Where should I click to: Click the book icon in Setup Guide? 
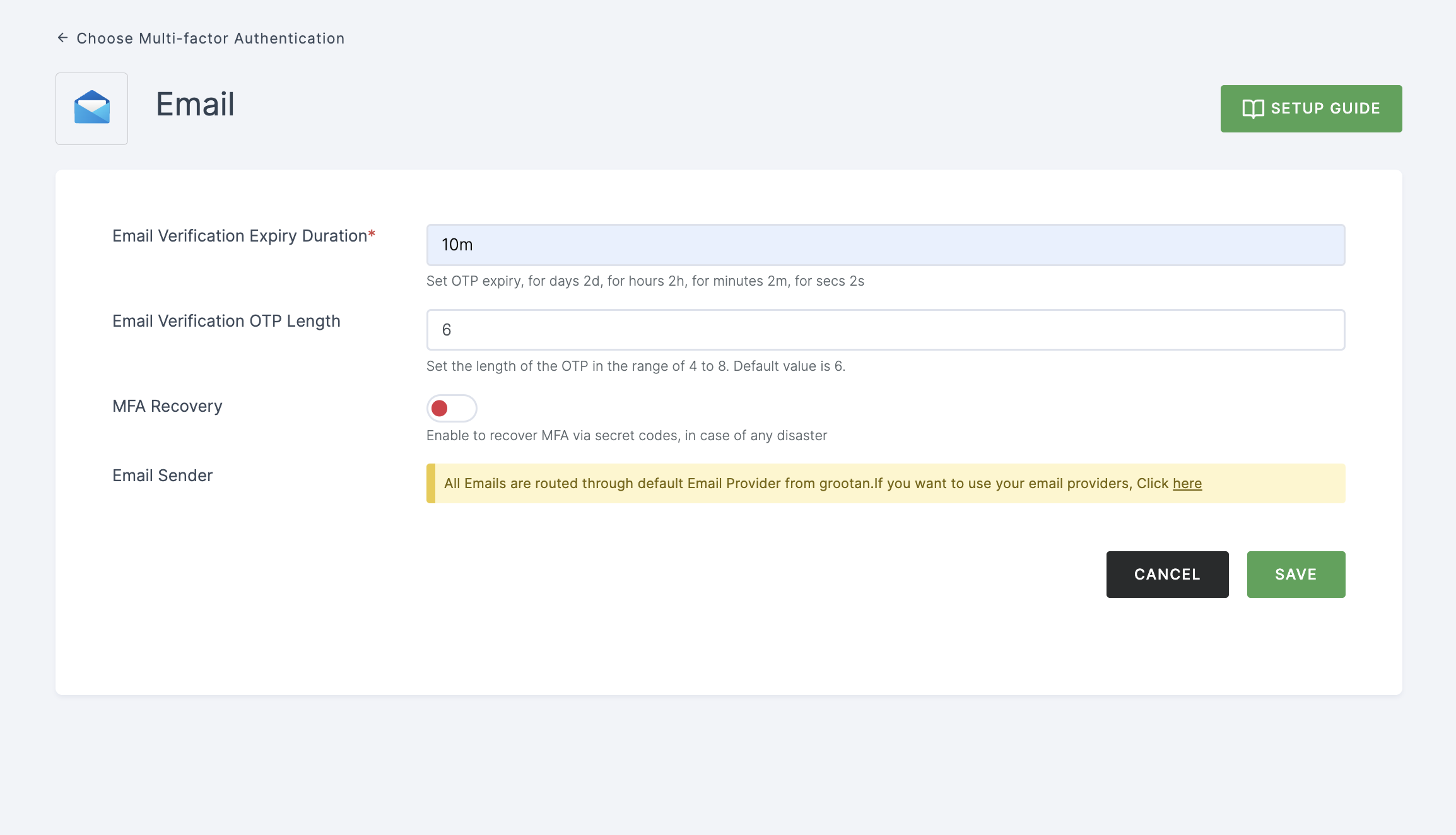[1253, 108]
